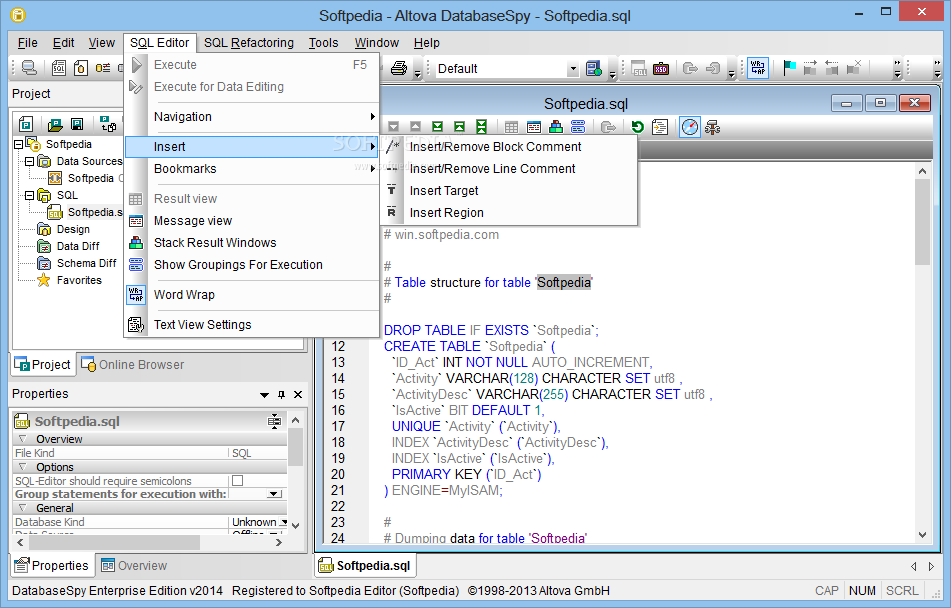This screenshot has width=951, height=608.
Task: Pin the Properties panel with pushpin icon
Action: (x=281, y=394)
